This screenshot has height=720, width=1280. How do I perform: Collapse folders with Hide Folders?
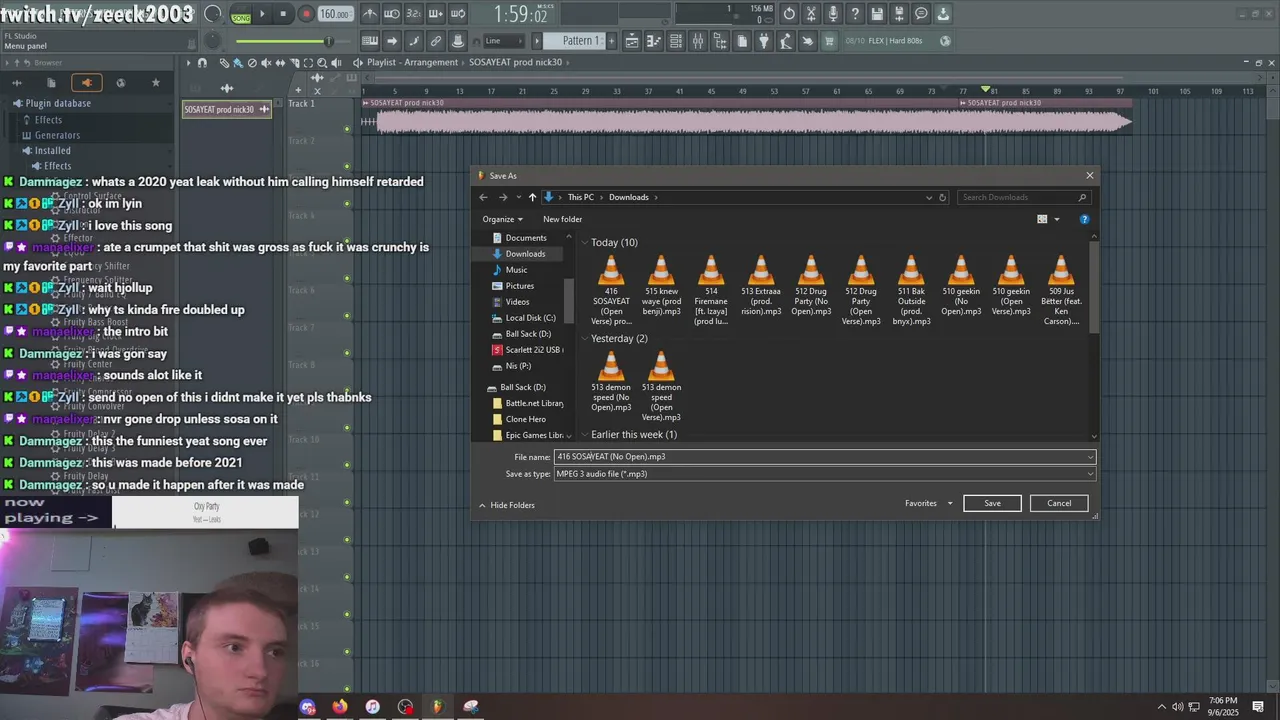pyautogui.click(x=506, y=505)
